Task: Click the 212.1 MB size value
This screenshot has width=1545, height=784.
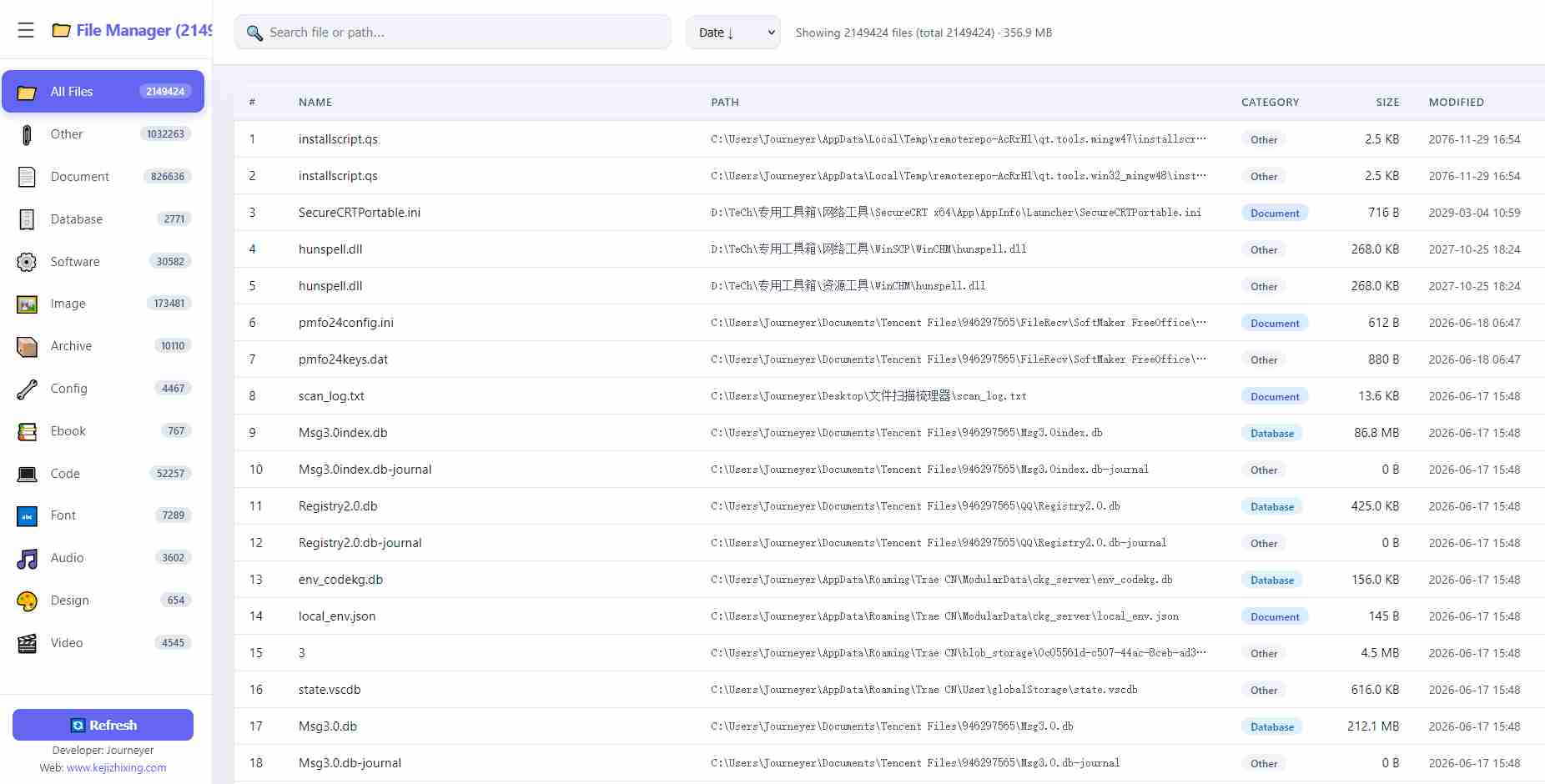Action: pos(1373,726)
